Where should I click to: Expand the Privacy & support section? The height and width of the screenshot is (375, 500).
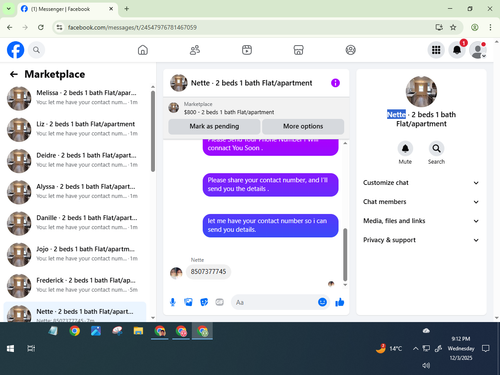pyautogui.click(x=421, y=240)
